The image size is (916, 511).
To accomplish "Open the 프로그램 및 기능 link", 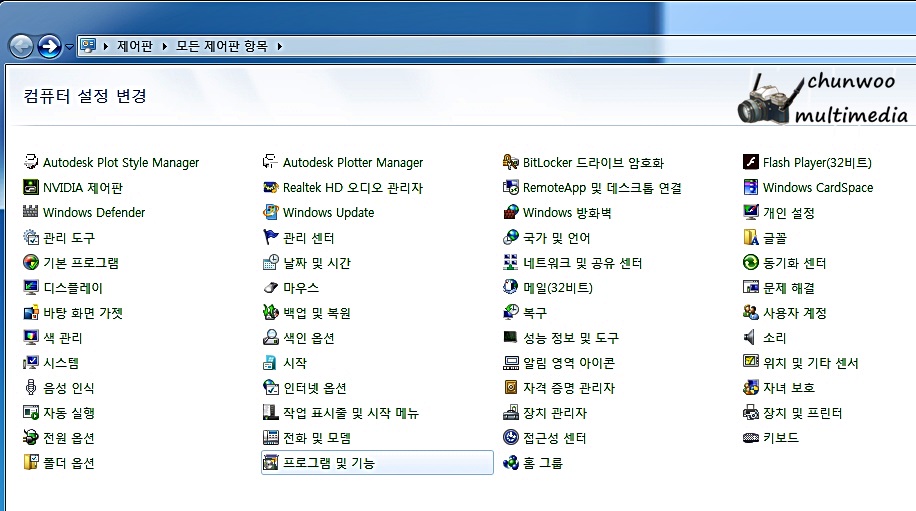I will [x=329, y=463].
